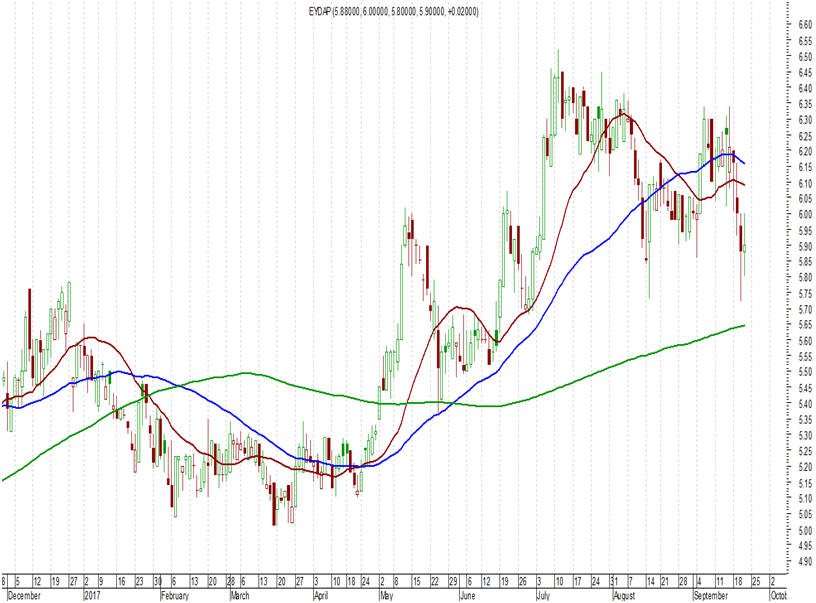Click the 26 date tick label

[x=523, y=581]
